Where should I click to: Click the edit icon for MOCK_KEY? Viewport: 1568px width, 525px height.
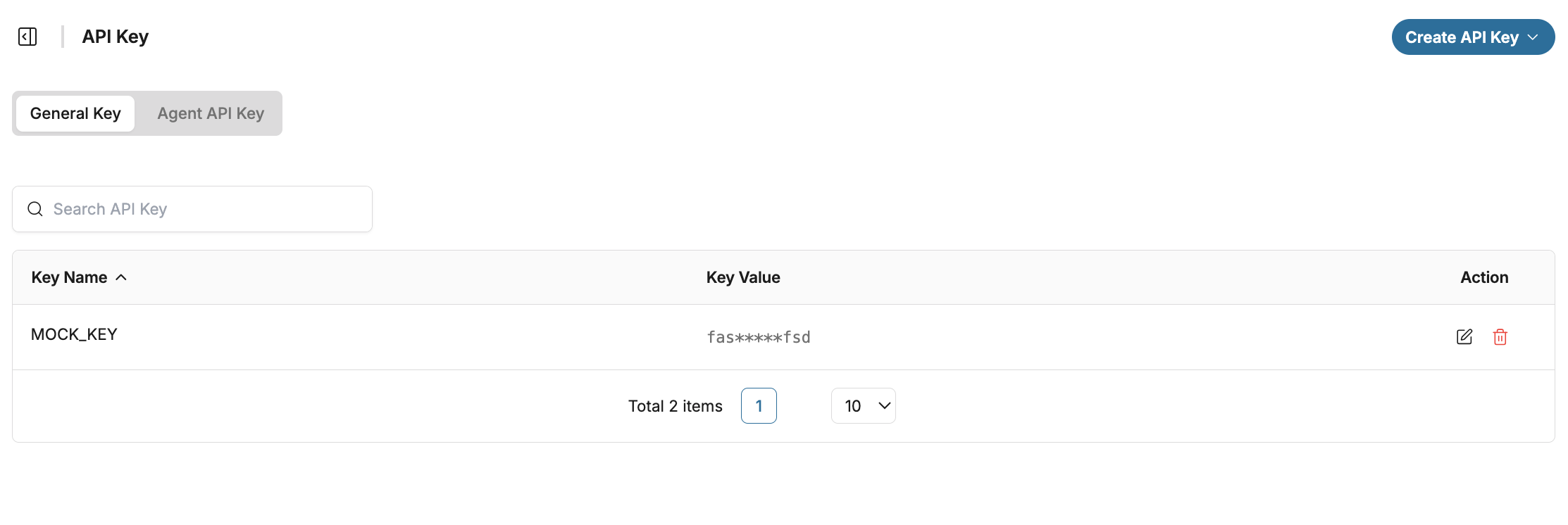coord(1464,337)
